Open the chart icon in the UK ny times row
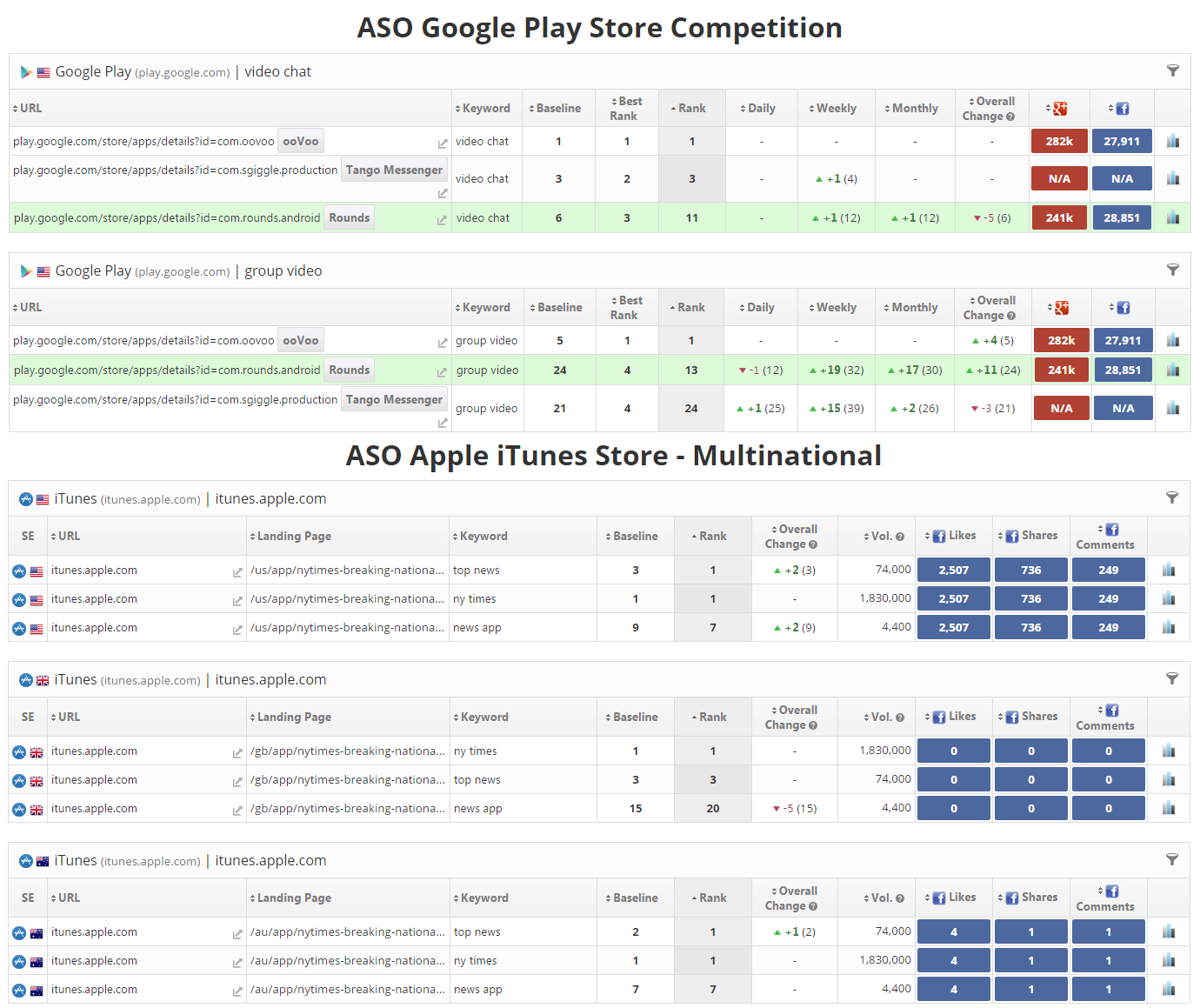Viewport: 1200px width, 1008px height. tap(1169, 751)
